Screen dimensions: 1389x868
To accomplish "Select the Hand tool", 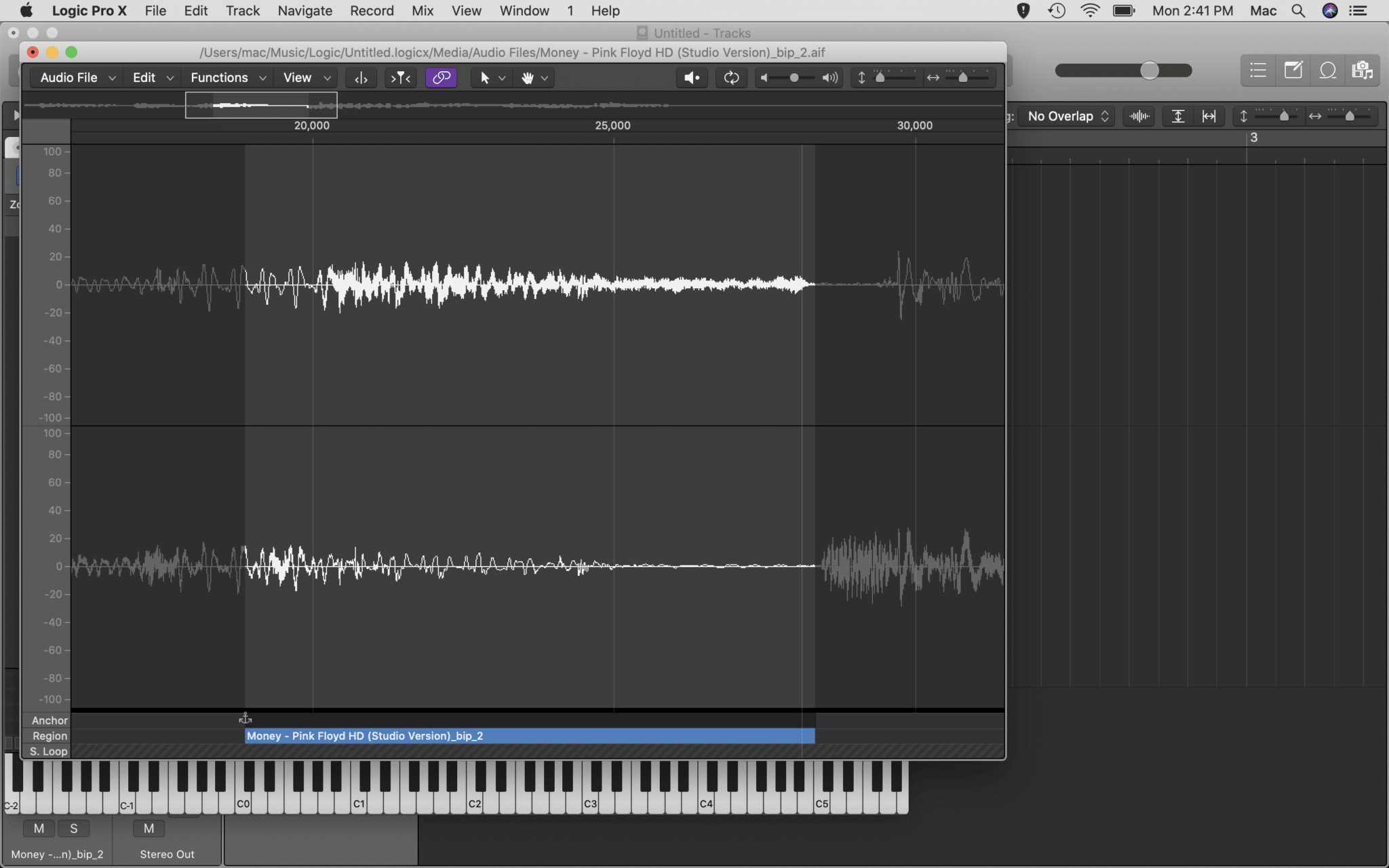I will [x=528, y=77].
